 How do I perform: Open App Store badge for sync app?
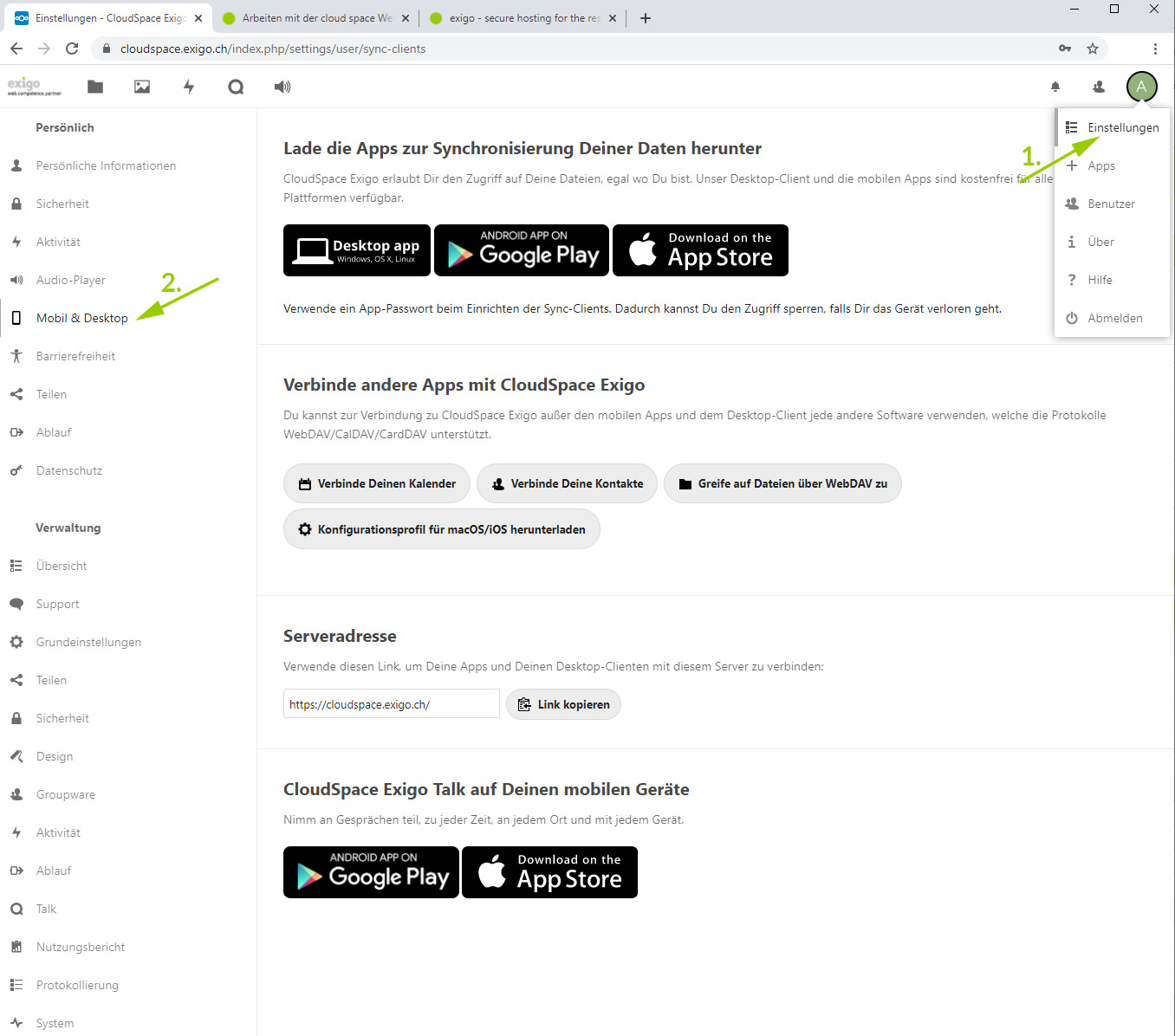pyautogui.click(x=700, y=250)
